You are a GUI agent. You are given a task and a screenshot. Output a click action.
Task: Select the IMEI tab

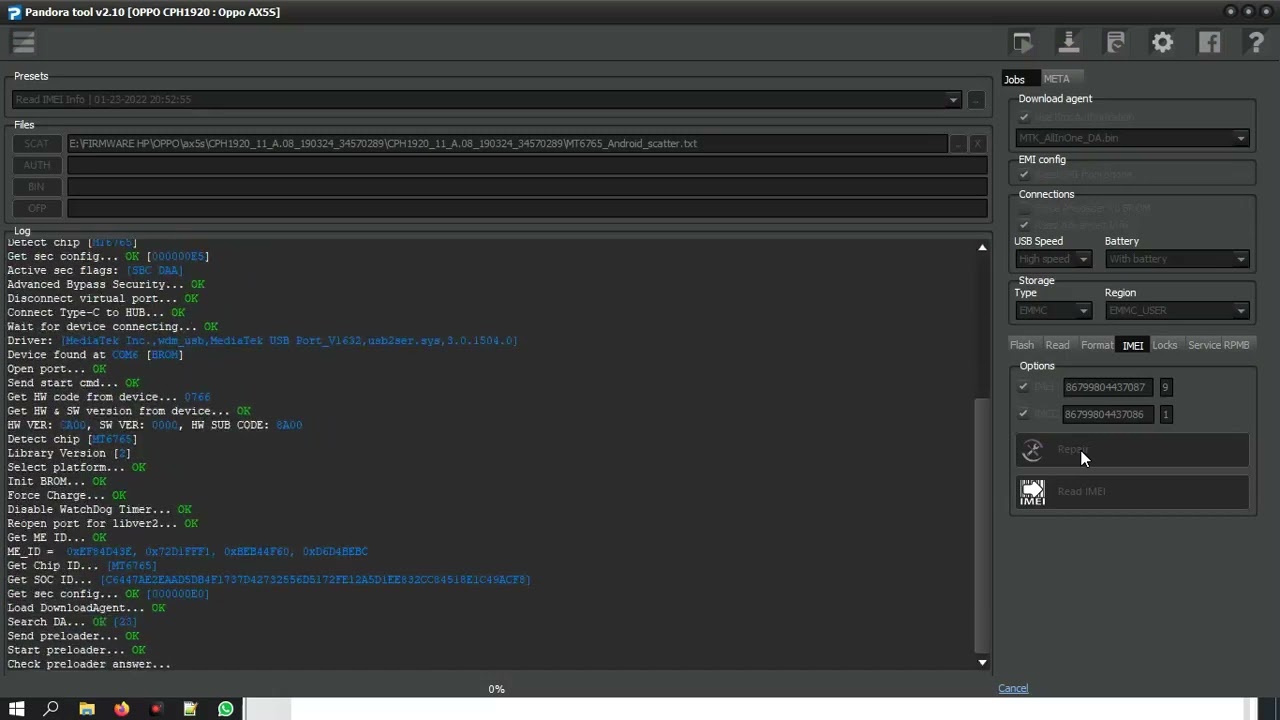point(1132,346)
